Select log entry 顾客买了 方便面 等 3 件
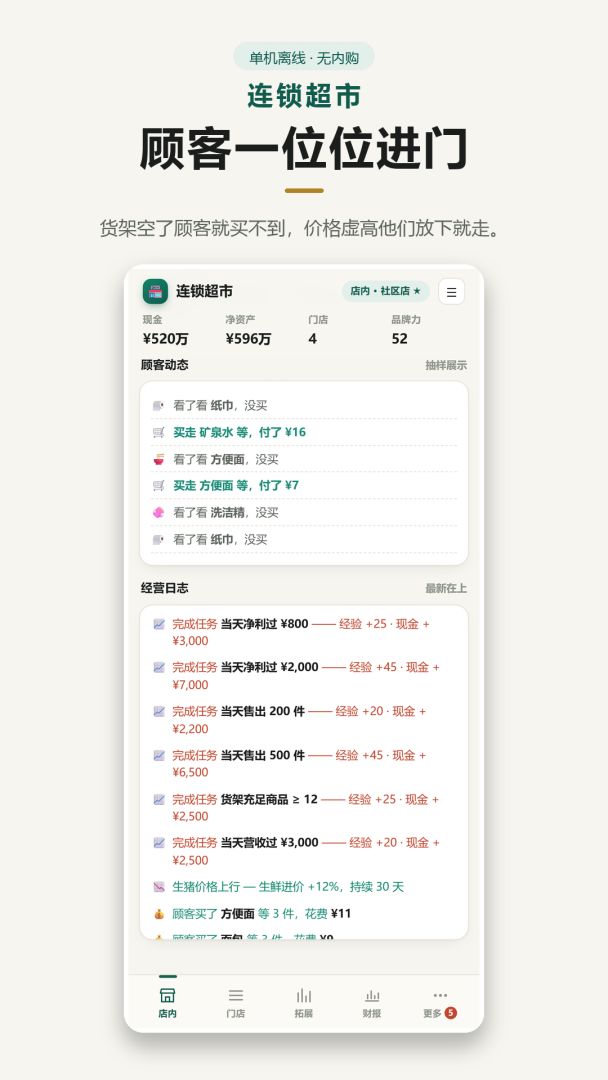This screenshot has height=1080, width=608. coord(304,914)
